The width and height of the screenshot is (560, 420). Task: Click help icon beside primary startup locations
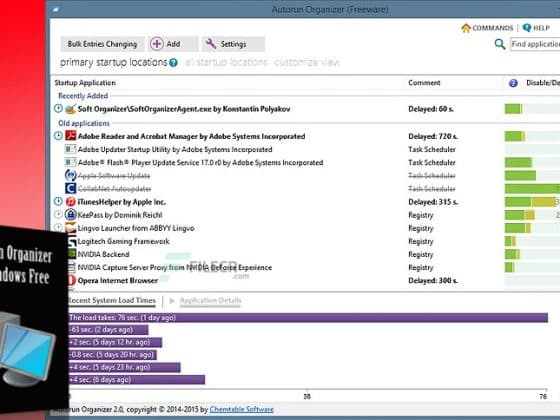173,63
